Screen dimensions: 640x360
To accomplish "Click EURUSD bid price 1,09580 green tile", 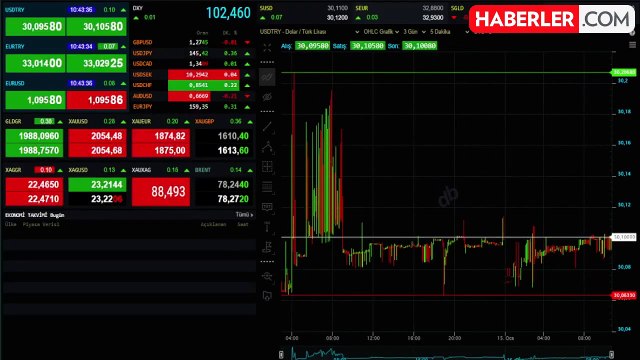I will (35, 100).
